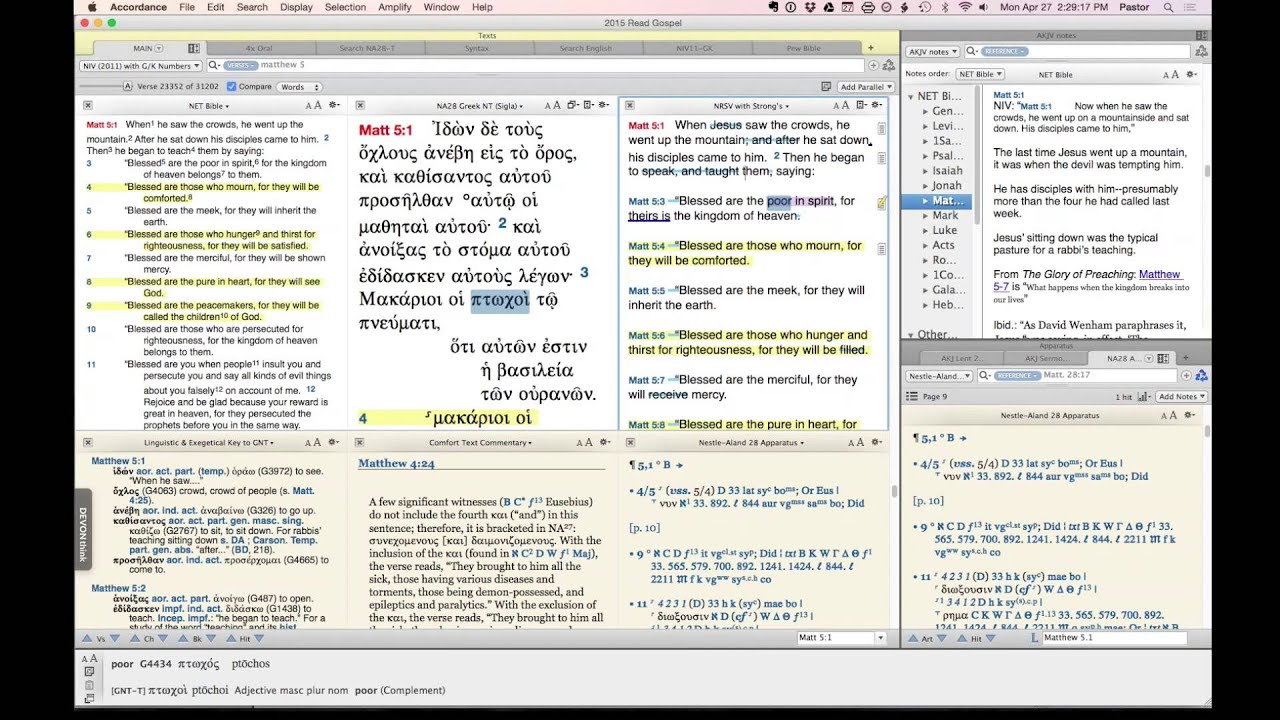Switch to the Search English tab
The width and height of the screenshot is (1280, 720).
point(586,48)
